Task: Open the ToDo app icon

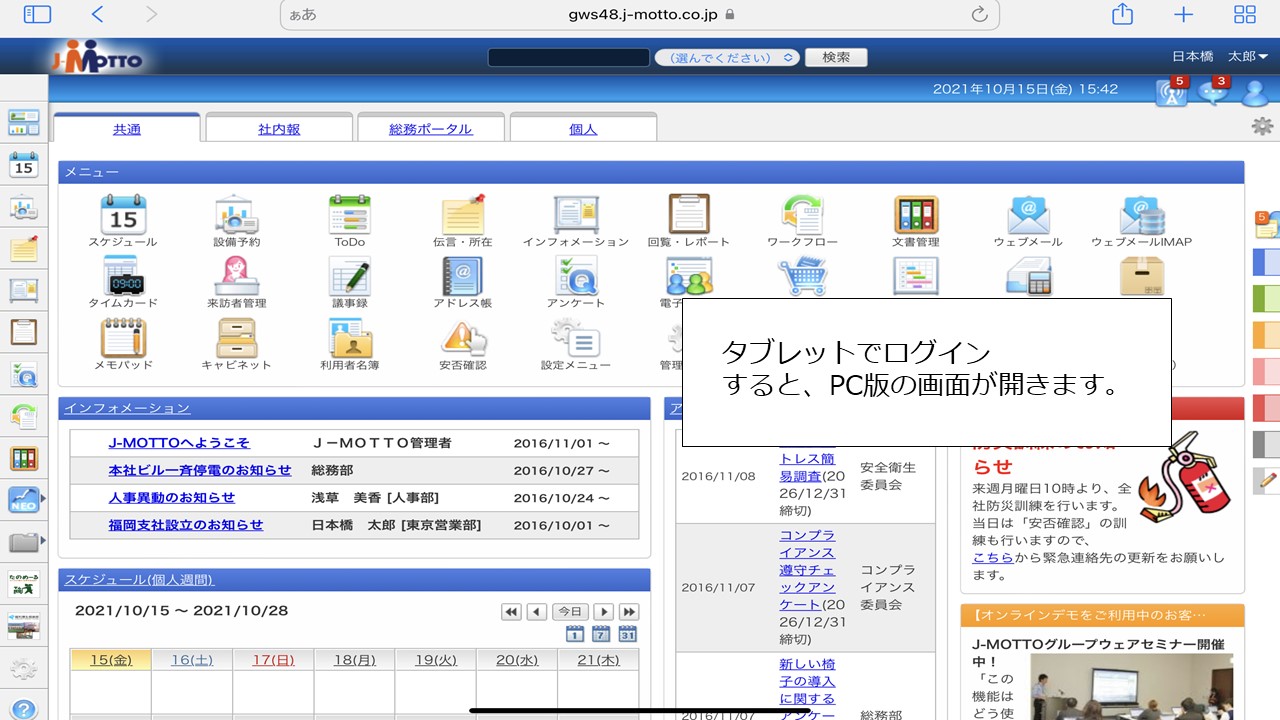Action: click(347, 213)
